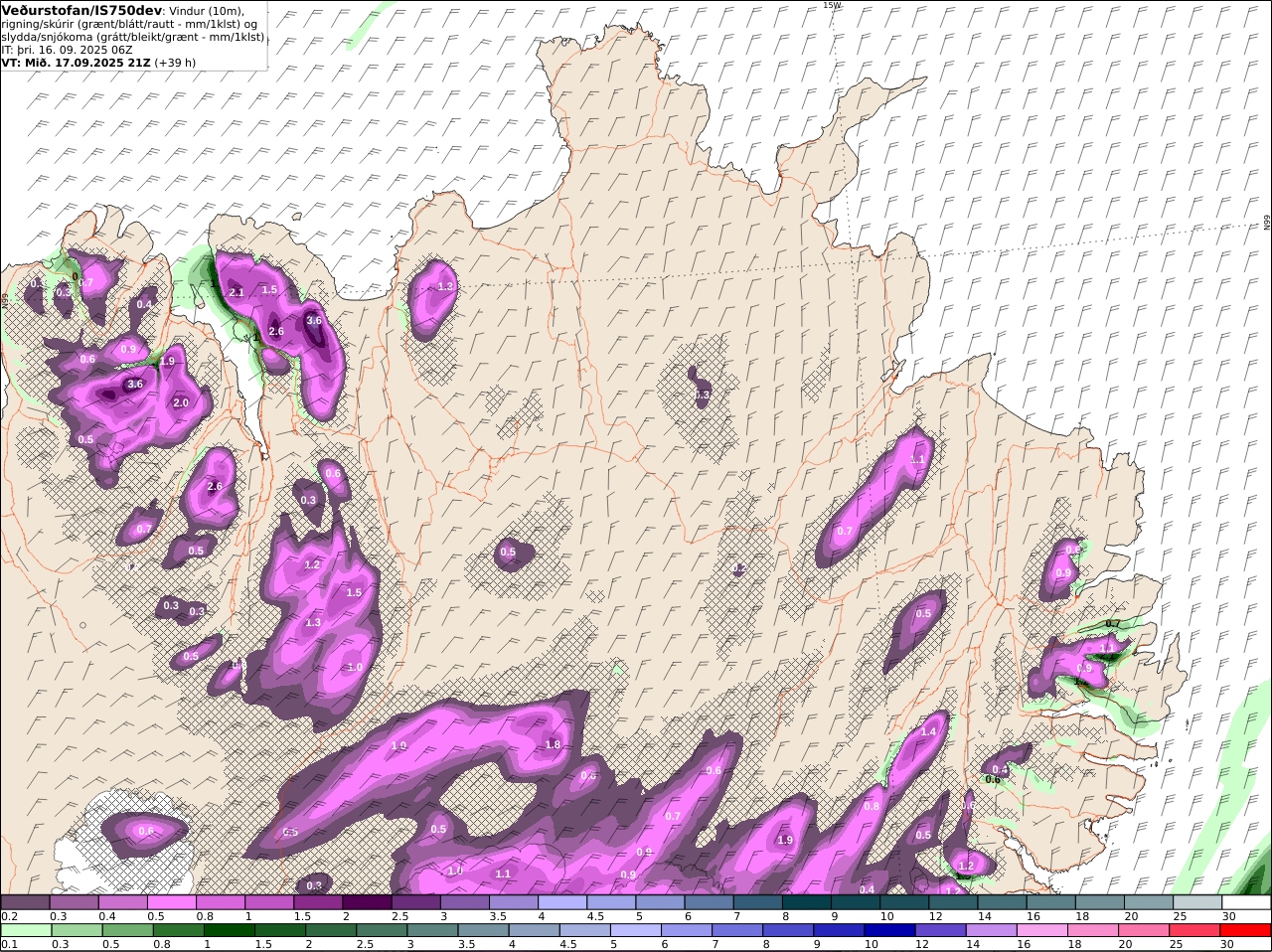The height and width of the screenshot is (952, 1272).
Task: Click the 2.5 swatch in the lower legend
Action: tap(382, 930)
